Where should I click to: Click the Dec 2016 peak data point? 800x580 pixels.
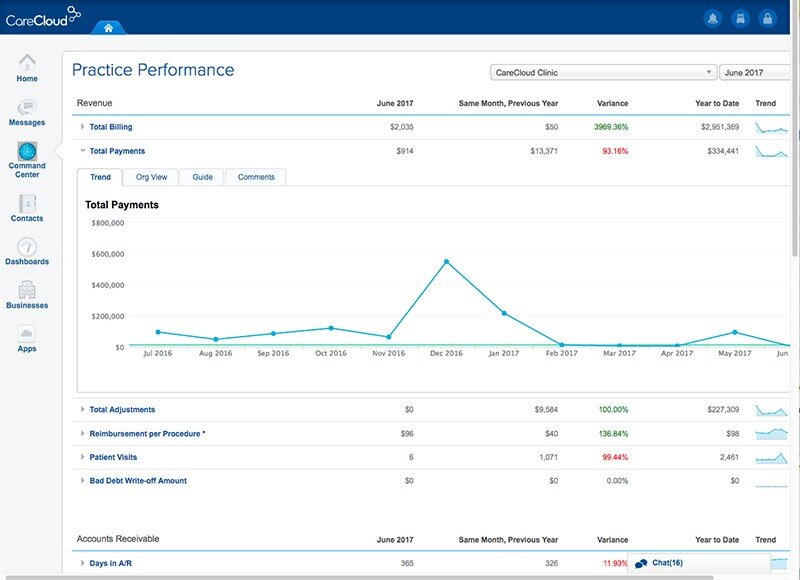pos(446,262)
